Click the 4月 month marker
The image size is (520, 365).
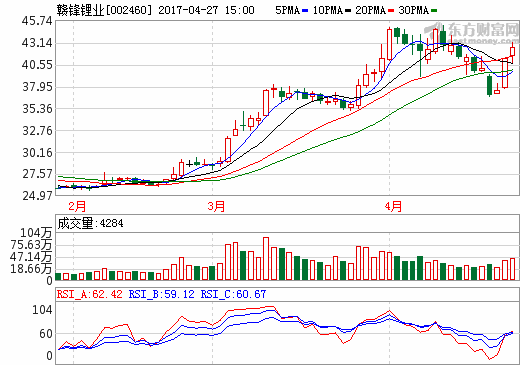pyautogui.click(x=393, y=206)
